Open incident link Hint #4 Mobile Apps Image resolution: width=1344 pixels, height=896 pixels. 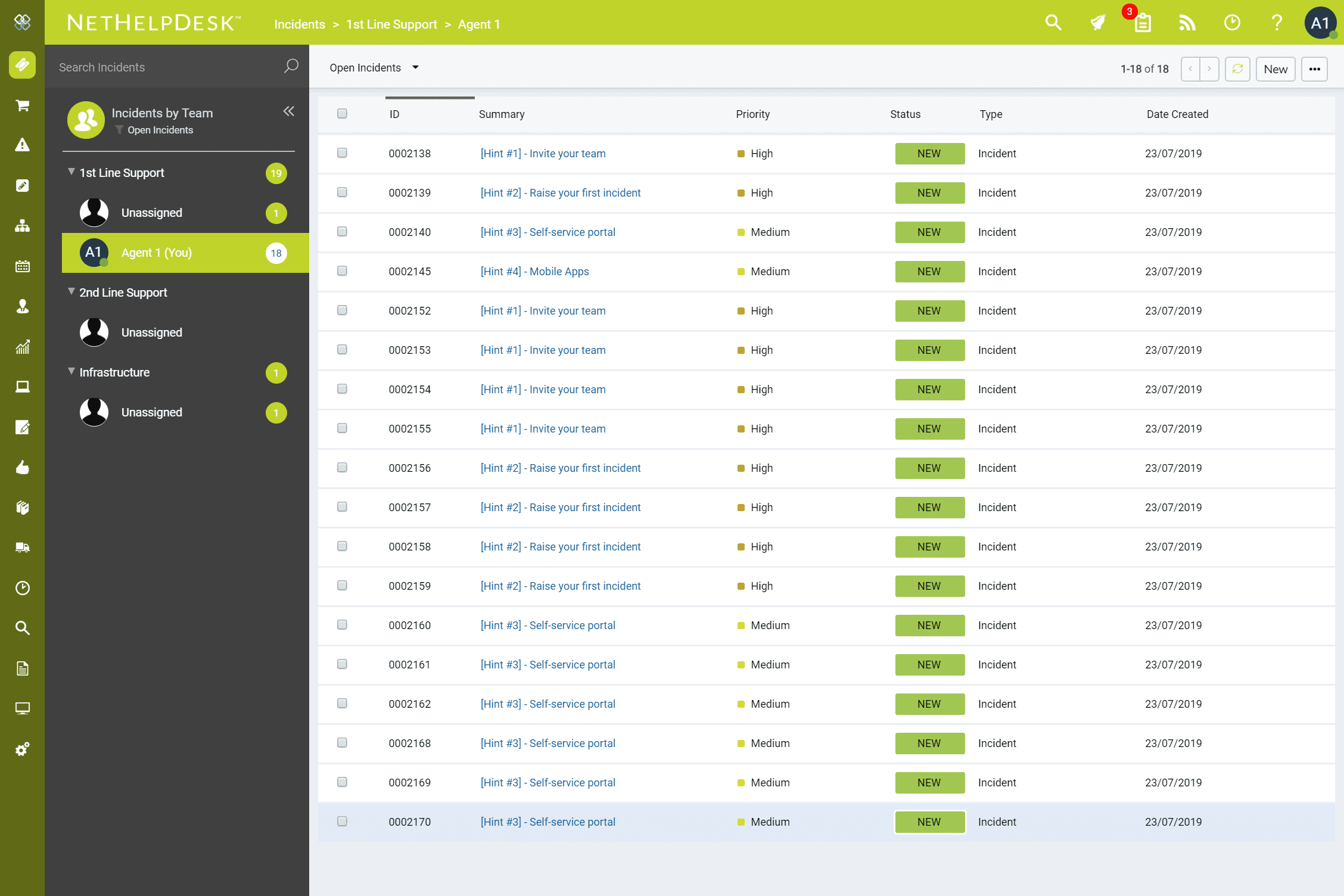tap(534, 271)
